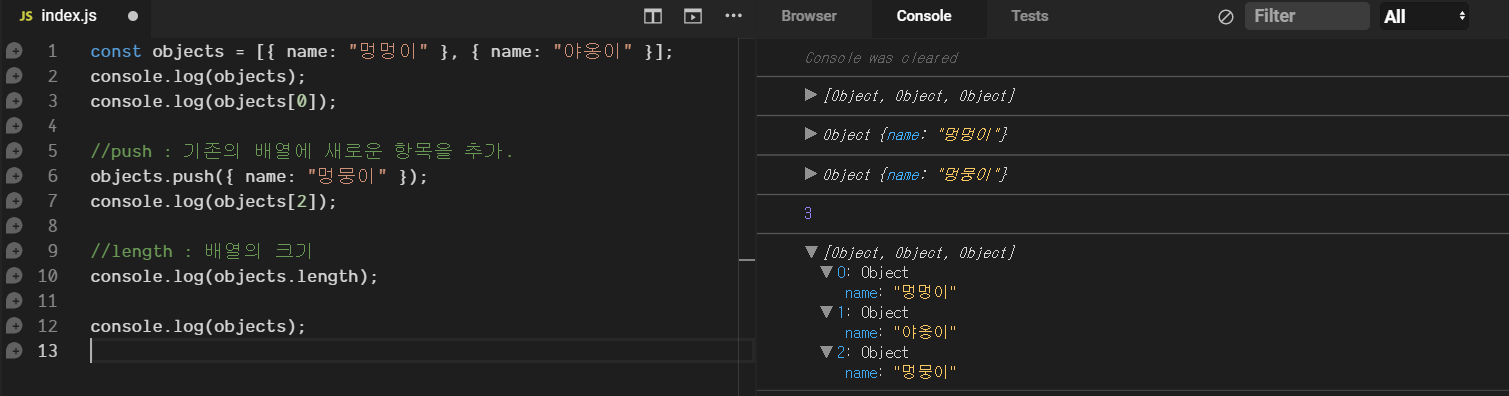Viewport: 1509px width, 396px height.
Task: Expand the first collapsed [Object, Object, Object] entry
Action: pyautogui.click(x=811, y=95)
